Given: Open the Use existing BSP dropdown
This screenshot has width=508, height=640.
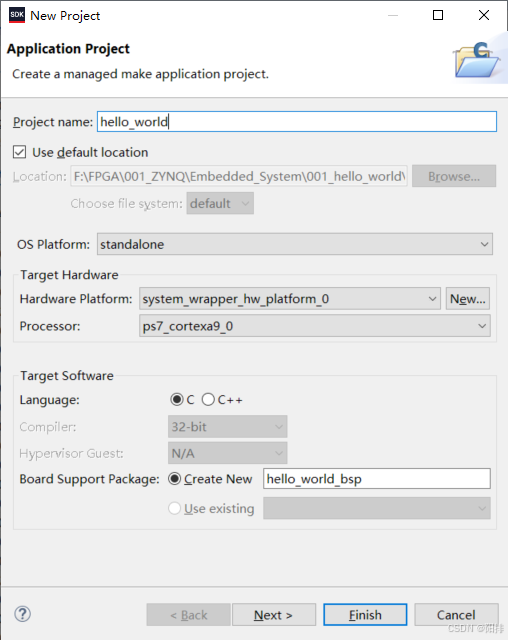Looking at the screenshot, I should 377,508.
